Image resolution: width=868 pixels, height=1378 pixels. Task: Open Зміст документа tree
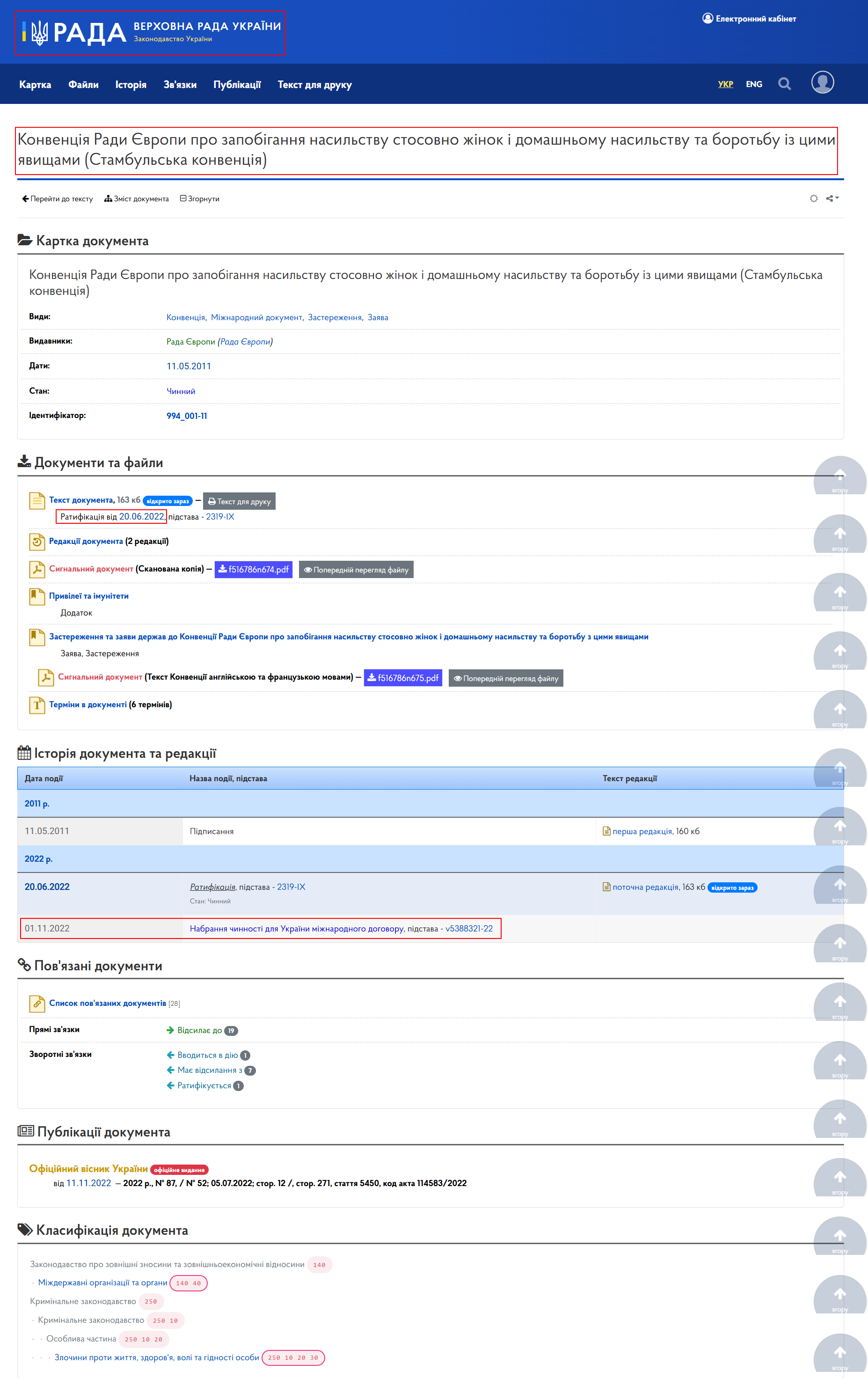coord(137,198)
